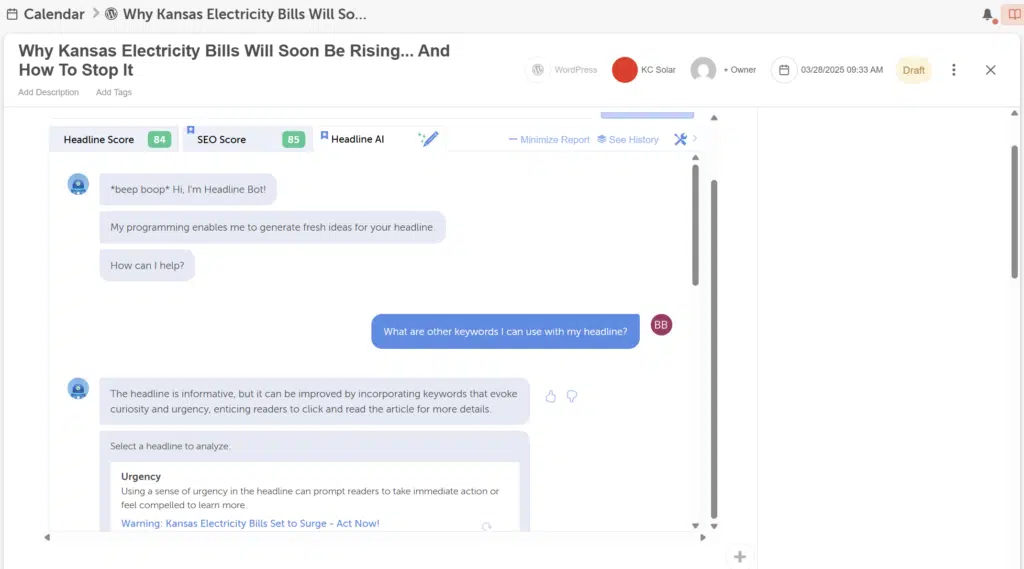Click the See History link
Viewport: 1024px width, 569px height.
click(x=628, y=140)
